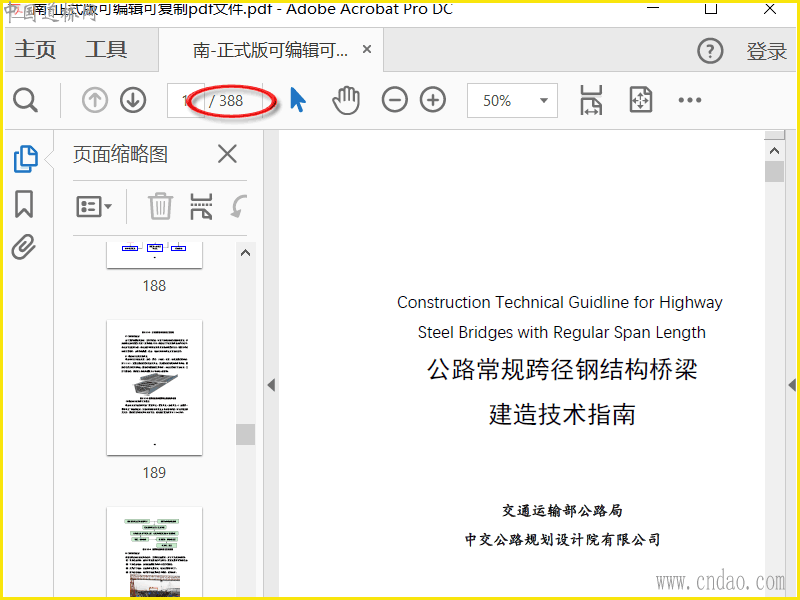The image size is (800, 600).
Task: Select the Hand pan tool
Action: (x=346, y=100)
